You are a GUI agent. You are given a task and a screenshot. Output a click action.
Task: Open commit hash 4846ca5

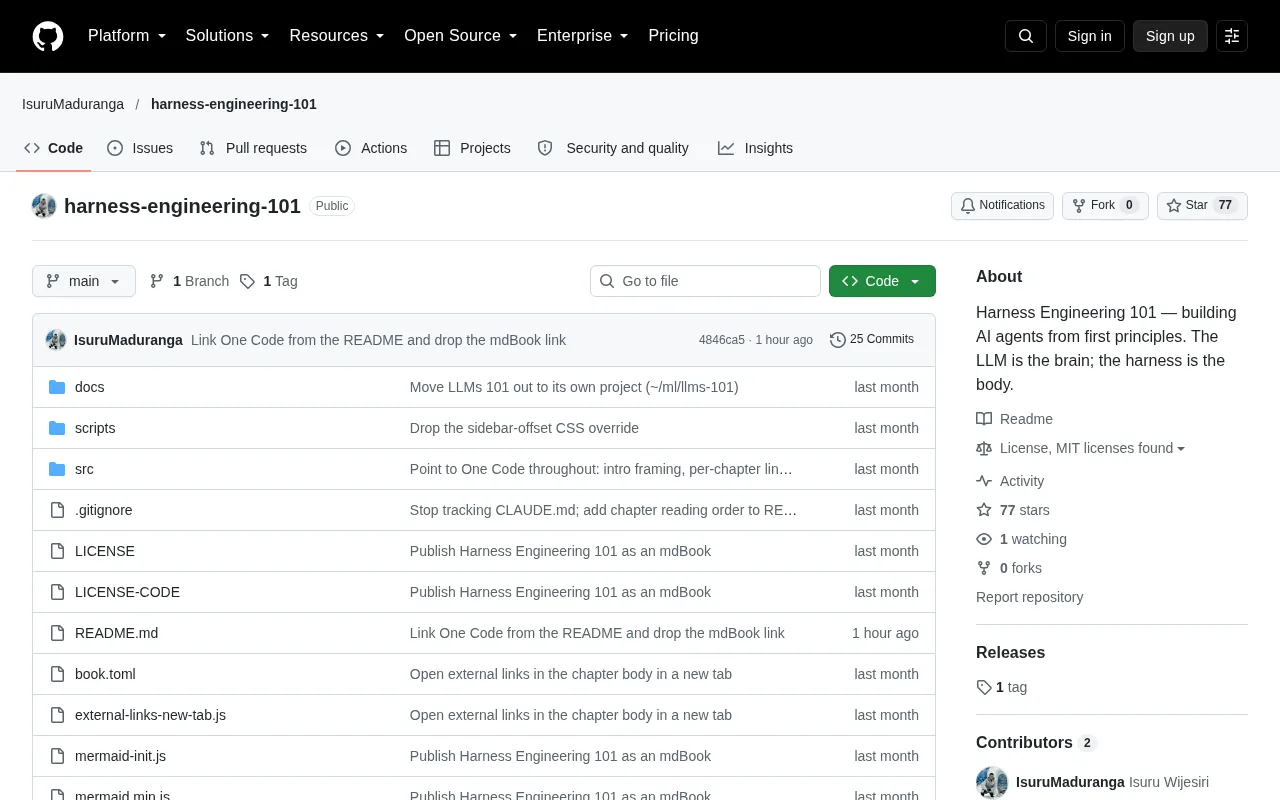(722, 340)
